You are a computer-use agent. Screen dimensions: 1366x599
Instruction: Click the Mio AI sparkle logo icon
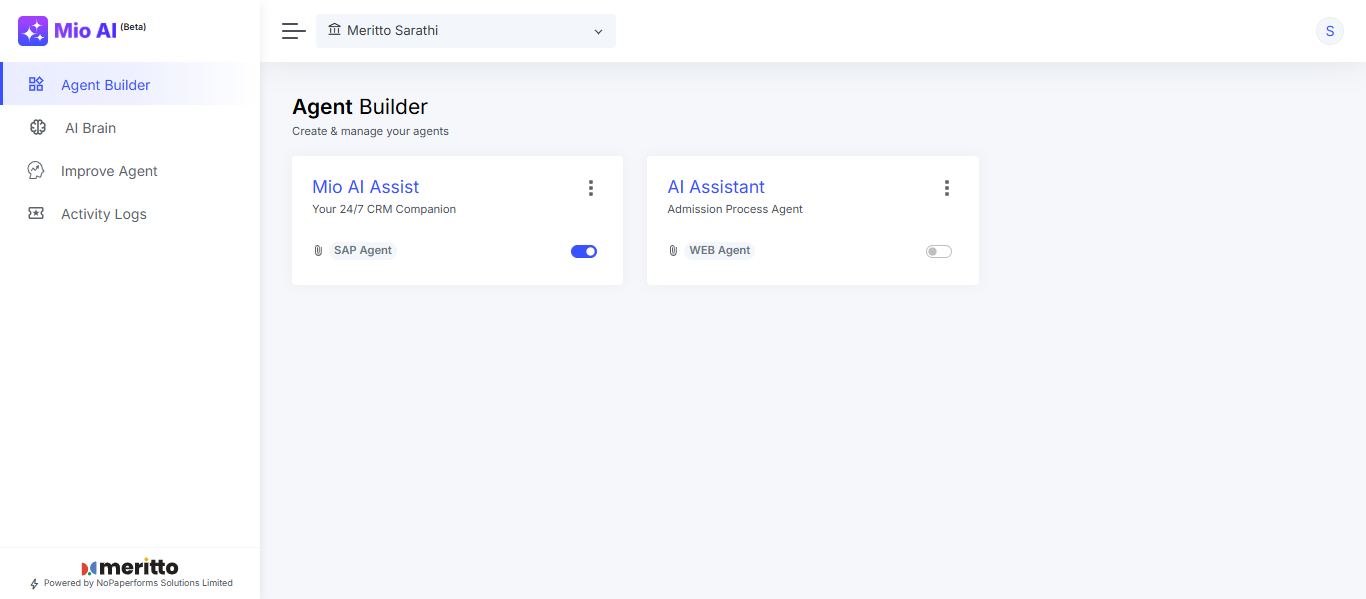[33, 31]
